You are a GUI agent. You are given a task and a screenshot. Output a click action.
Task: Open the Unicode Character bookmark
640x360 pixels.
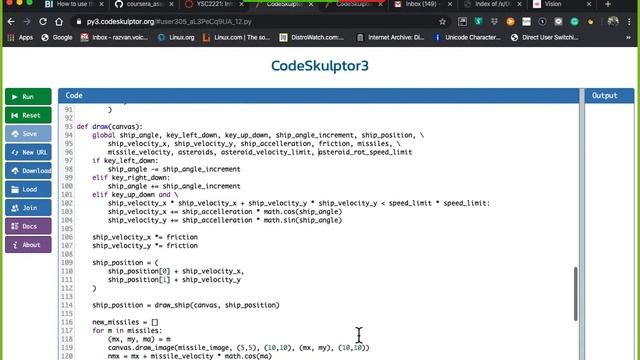point(467,38)
